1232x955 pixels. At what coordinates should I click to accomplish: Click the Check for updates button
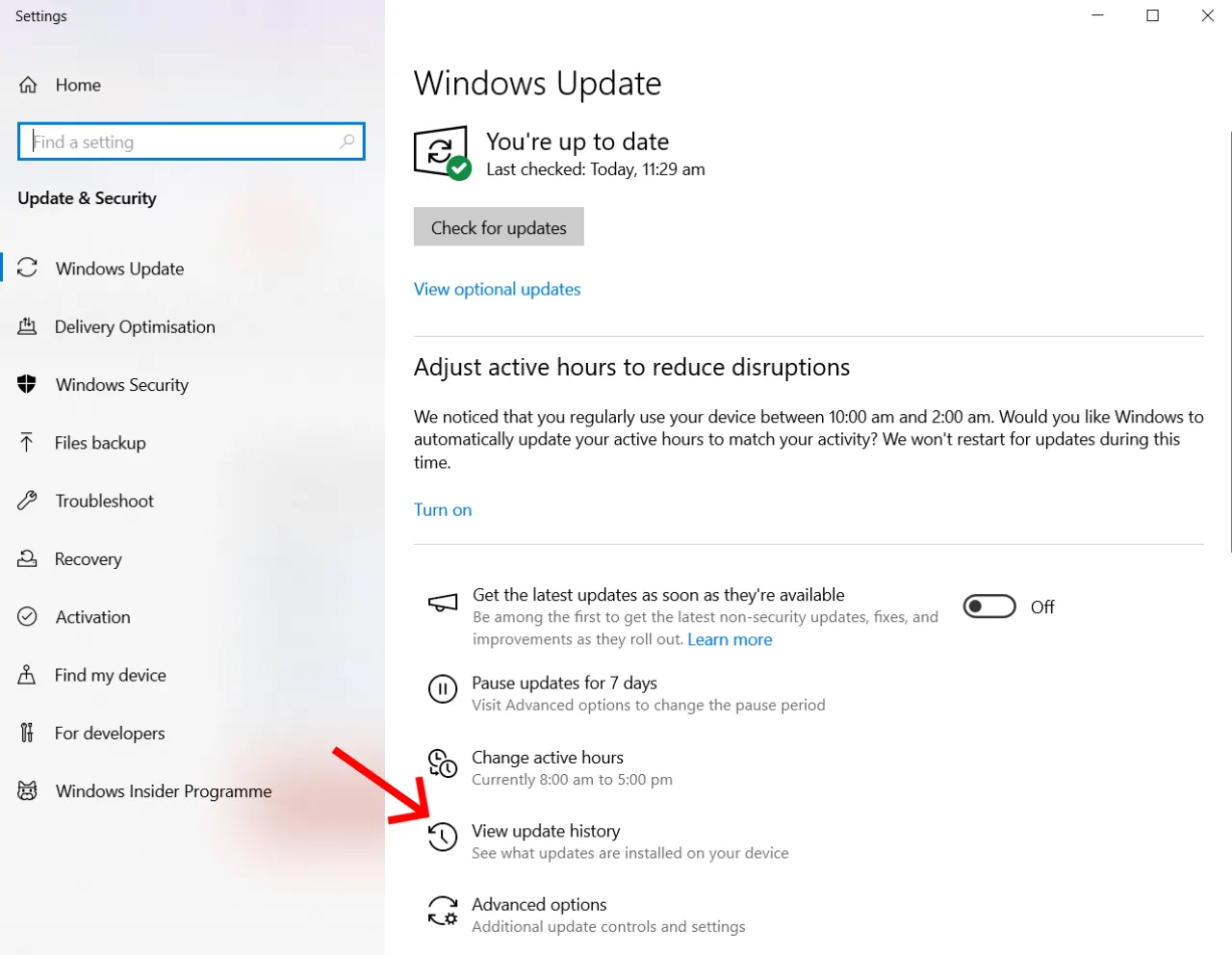point(498,227)
